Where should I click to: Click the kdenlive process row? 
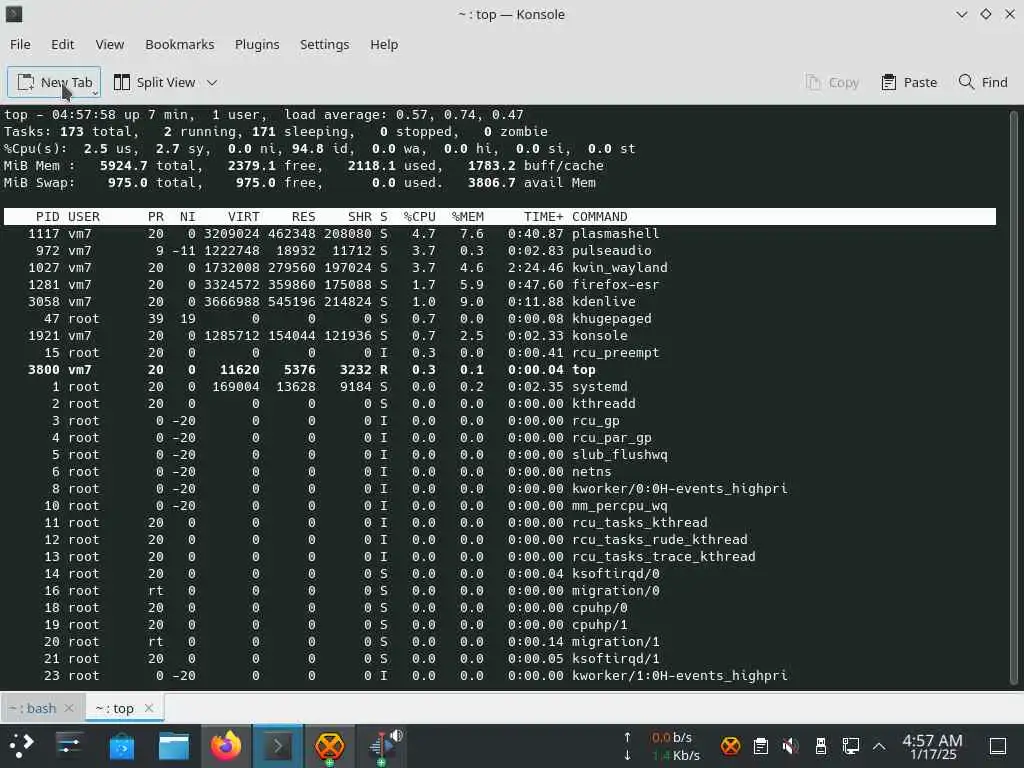click(x=500, y=302)
